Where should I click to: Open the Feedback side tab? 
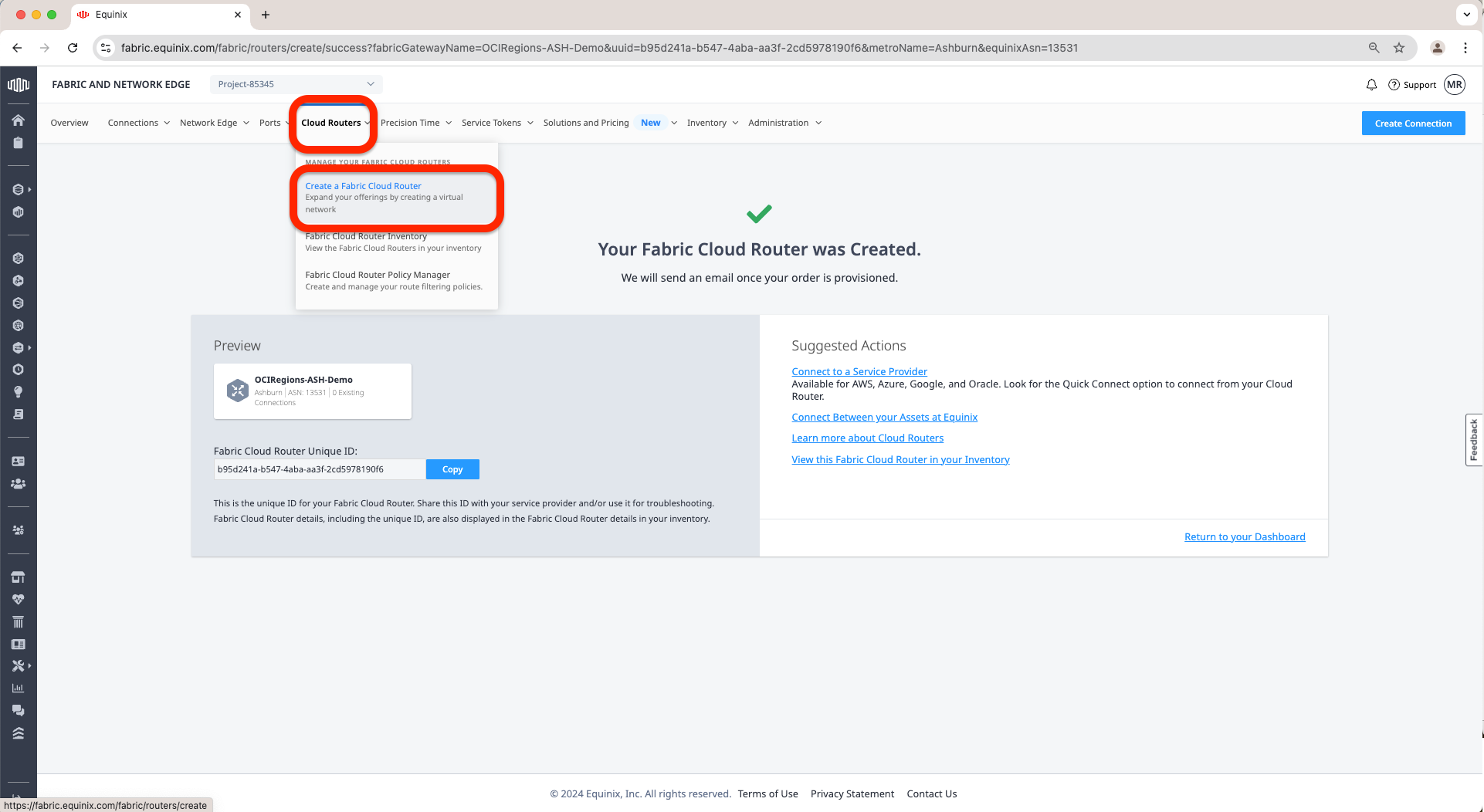[x=1474, y=440]
